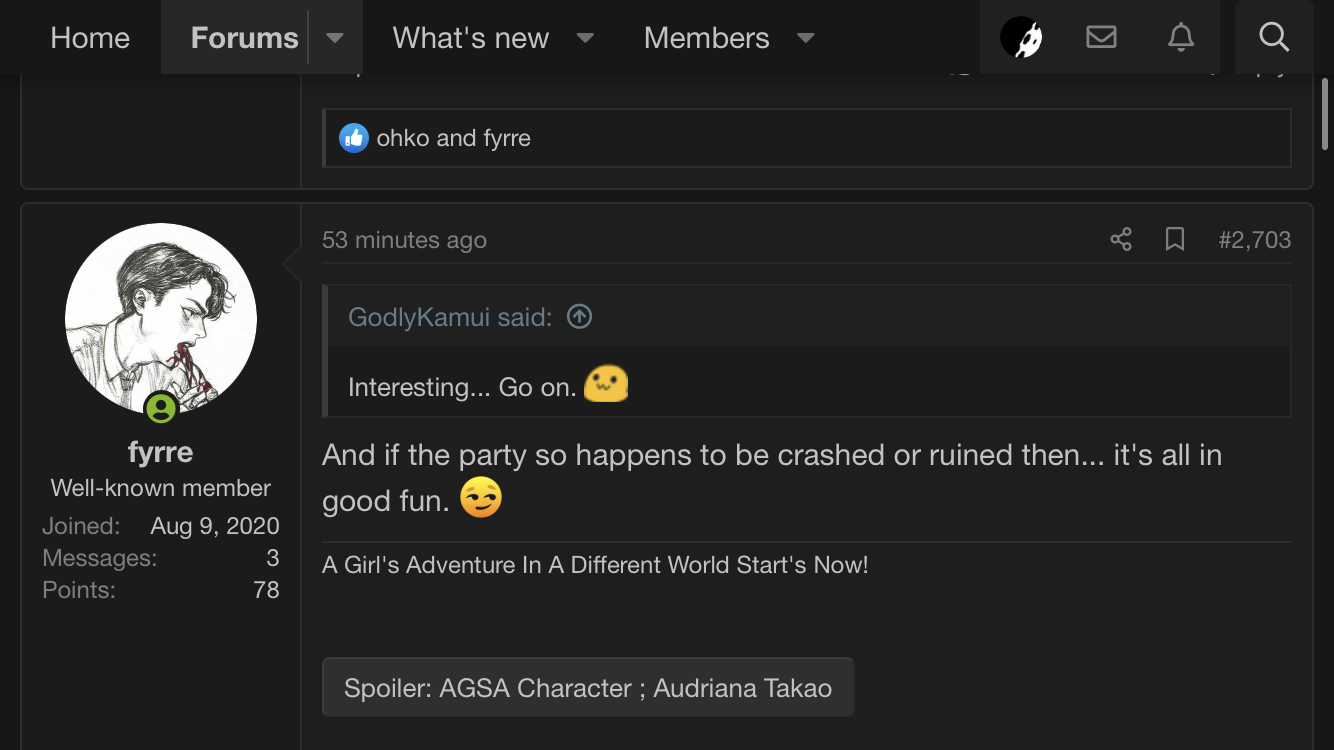The image size is (1334, 750).
Task: Open GodlyKamui said quote link
Action: click(449, 317)
